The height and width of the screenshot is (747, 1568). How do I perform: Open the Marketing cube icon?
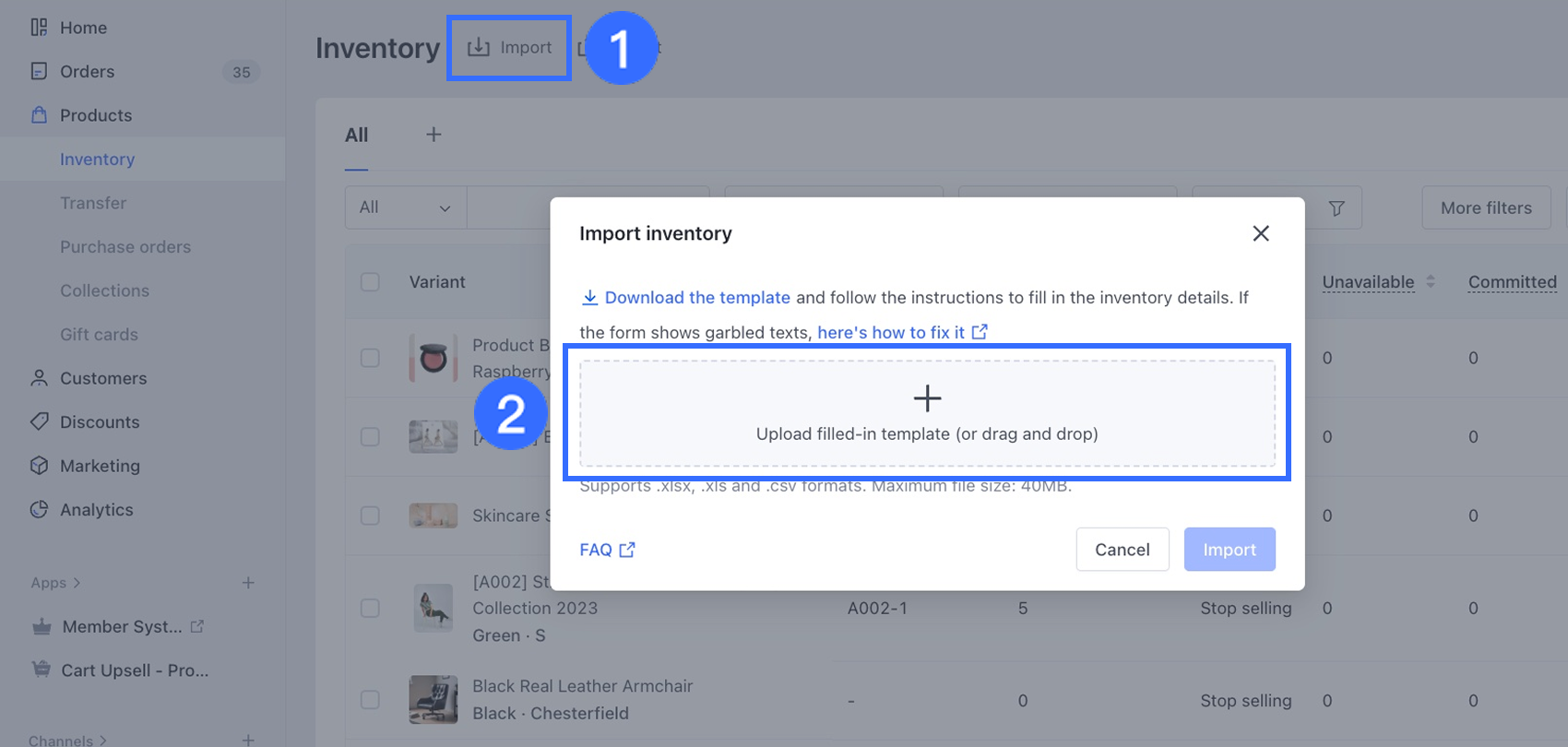point(39,466)
